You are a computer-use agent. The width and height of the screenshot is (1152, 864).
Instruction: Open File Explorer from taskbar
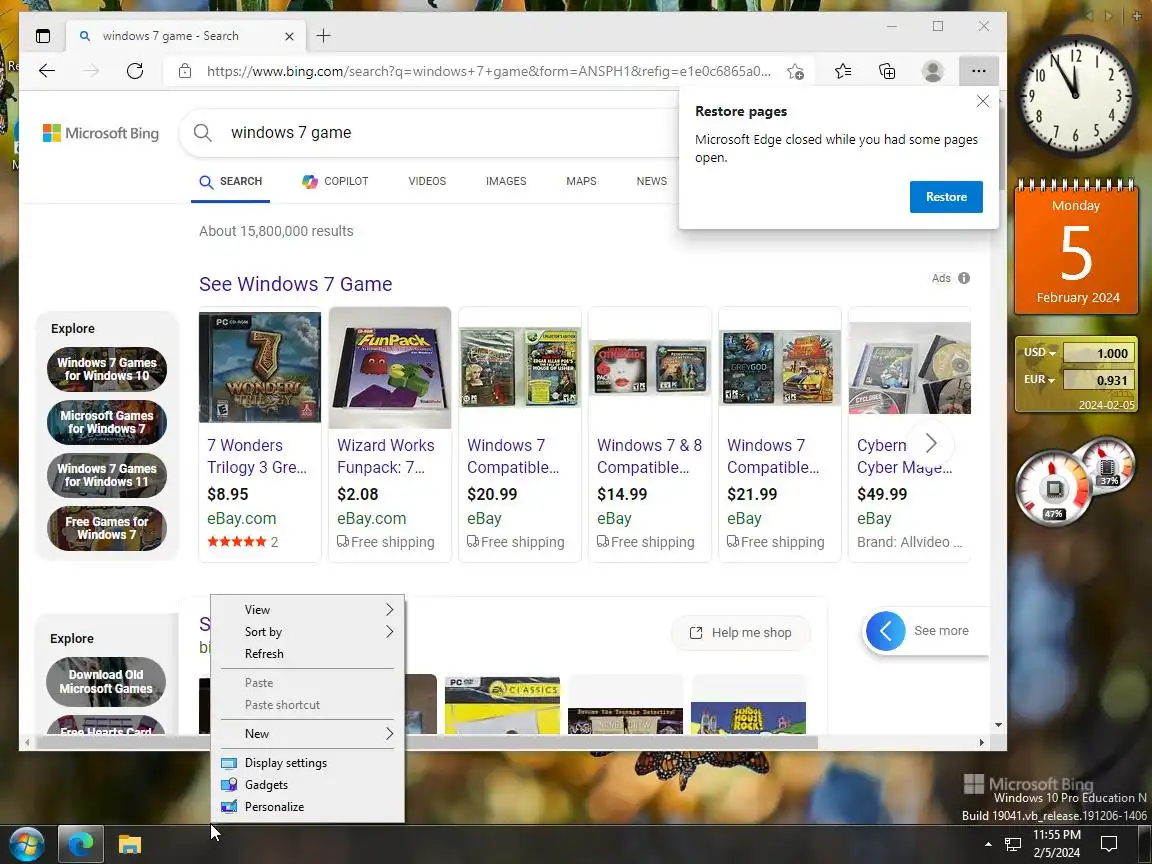pyautogui.click(x=130, y=845)
